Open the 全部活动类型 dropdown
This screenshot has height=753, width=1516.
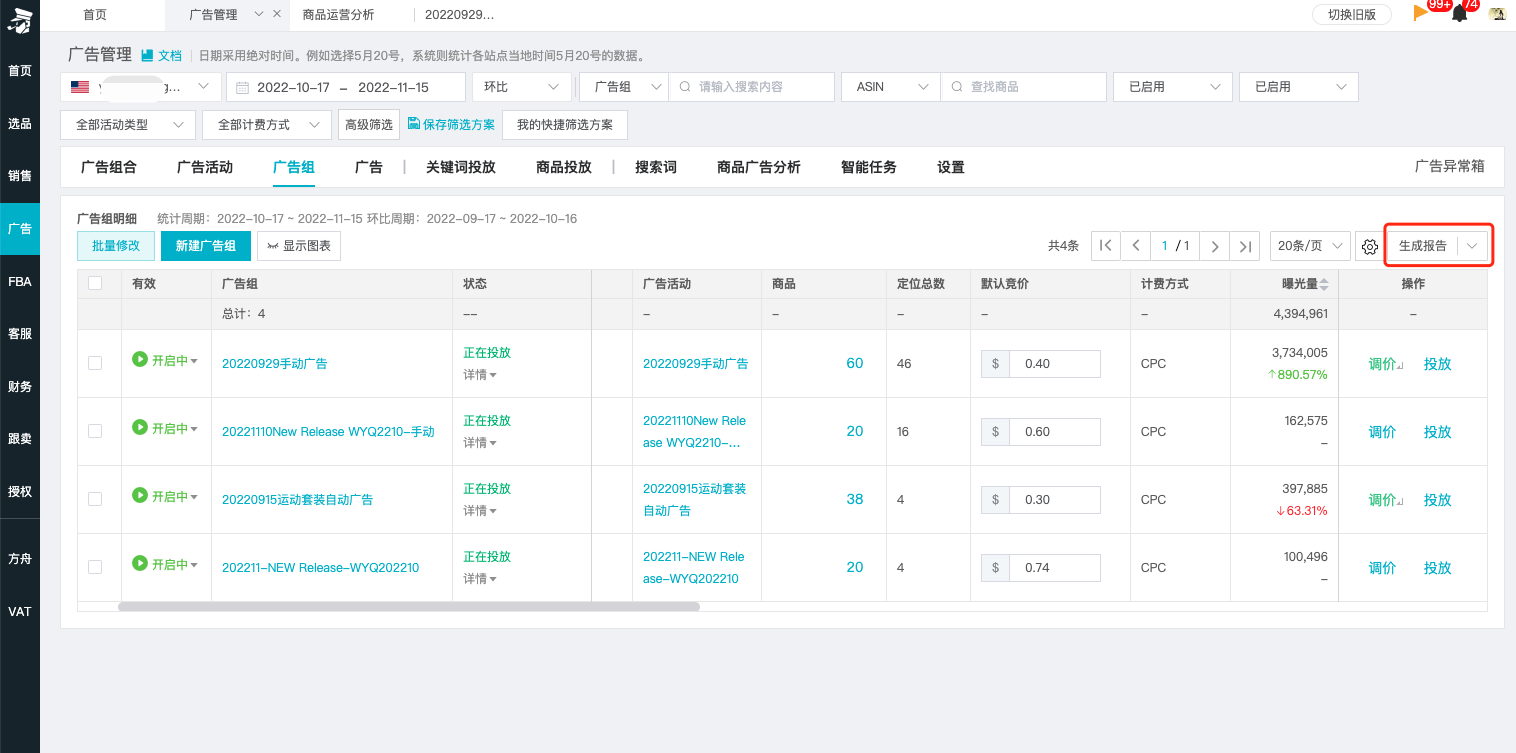(128, 125)
